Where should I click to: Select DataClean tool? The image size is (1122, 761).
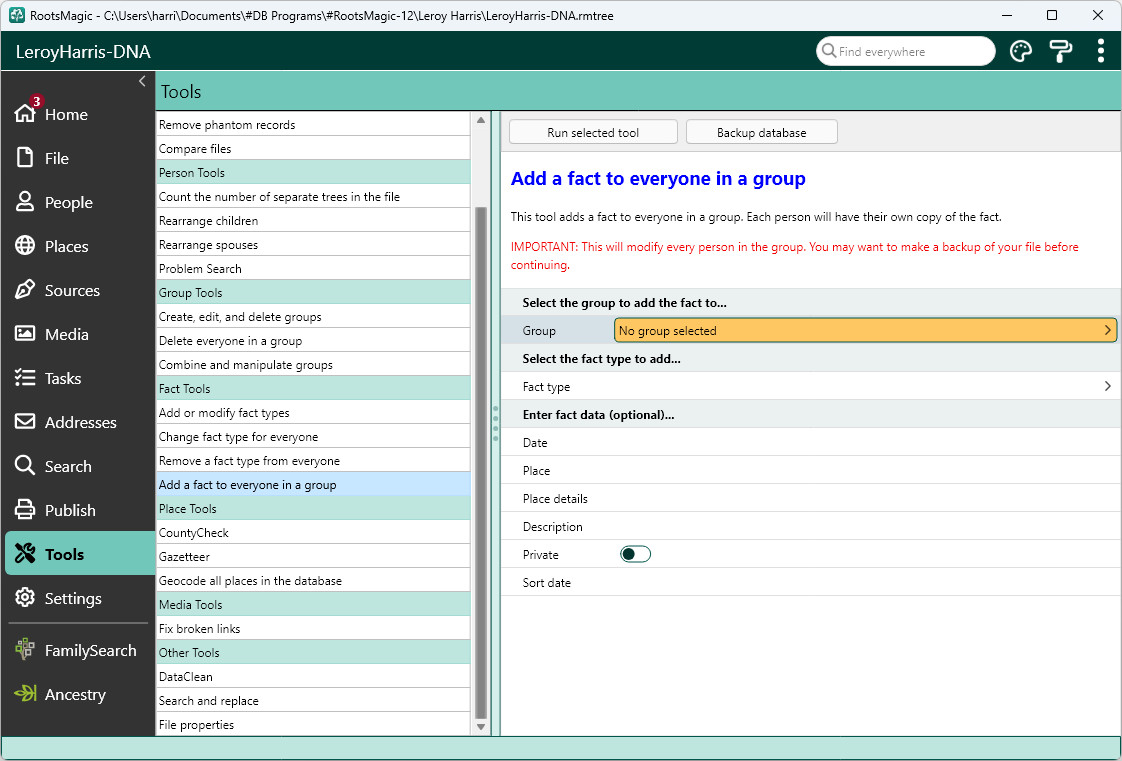pyautogui.click(x=313, y=676)
